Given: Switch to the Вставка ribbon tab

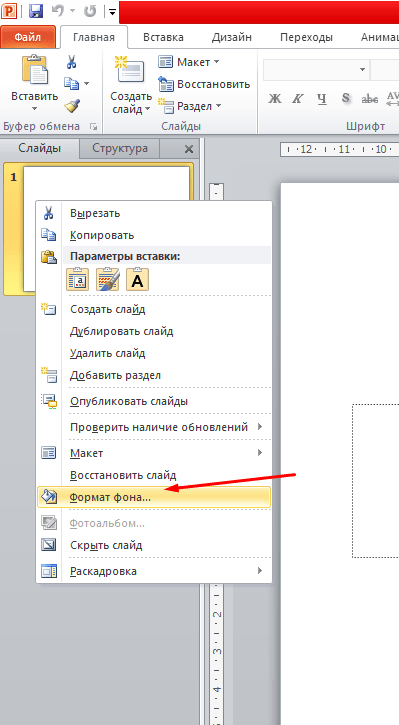Looking at the screenshot, I should click(163, 37).
